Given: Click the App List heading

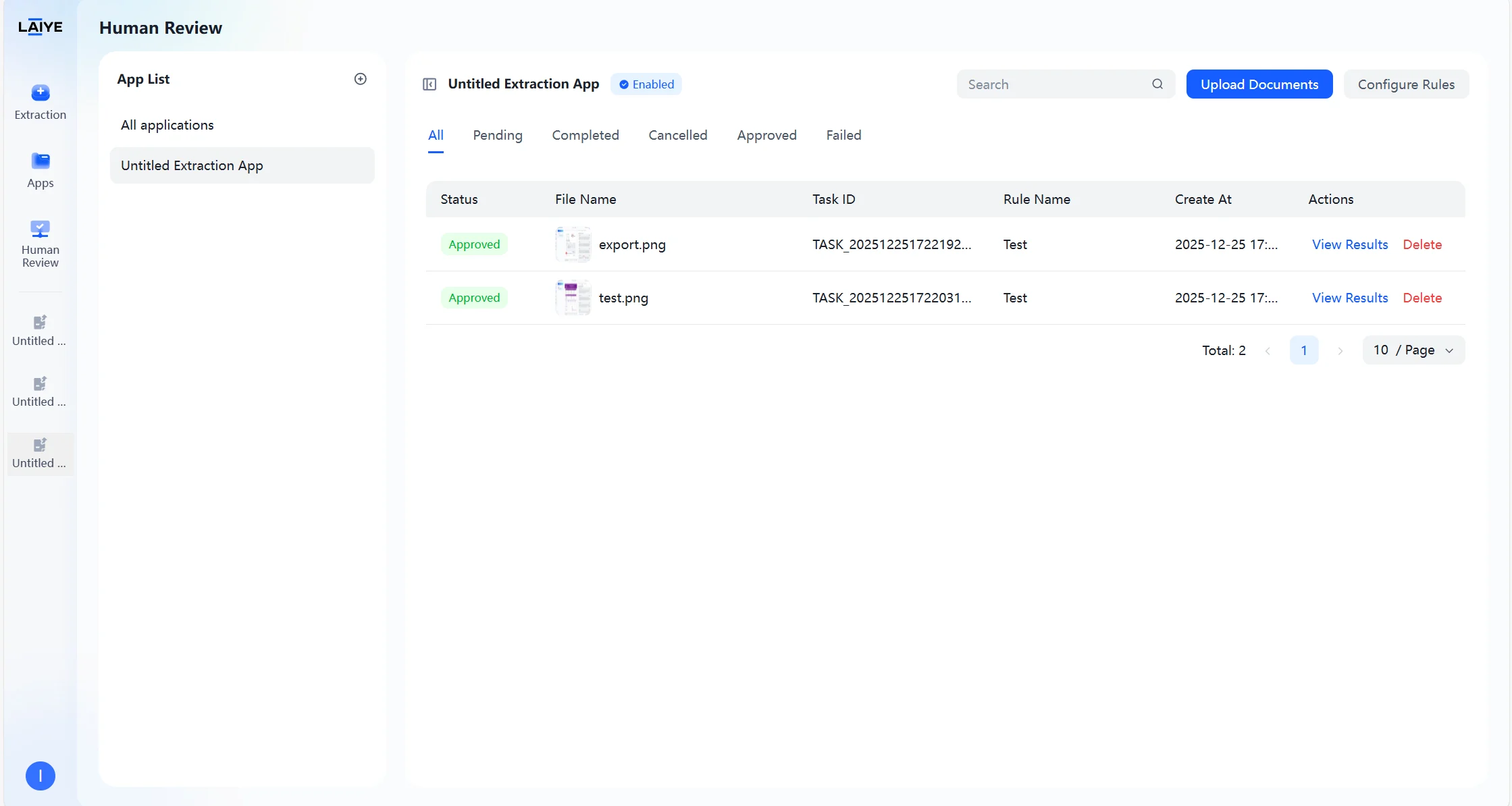Looking at the screenshot, I should [x=143, y=79].
